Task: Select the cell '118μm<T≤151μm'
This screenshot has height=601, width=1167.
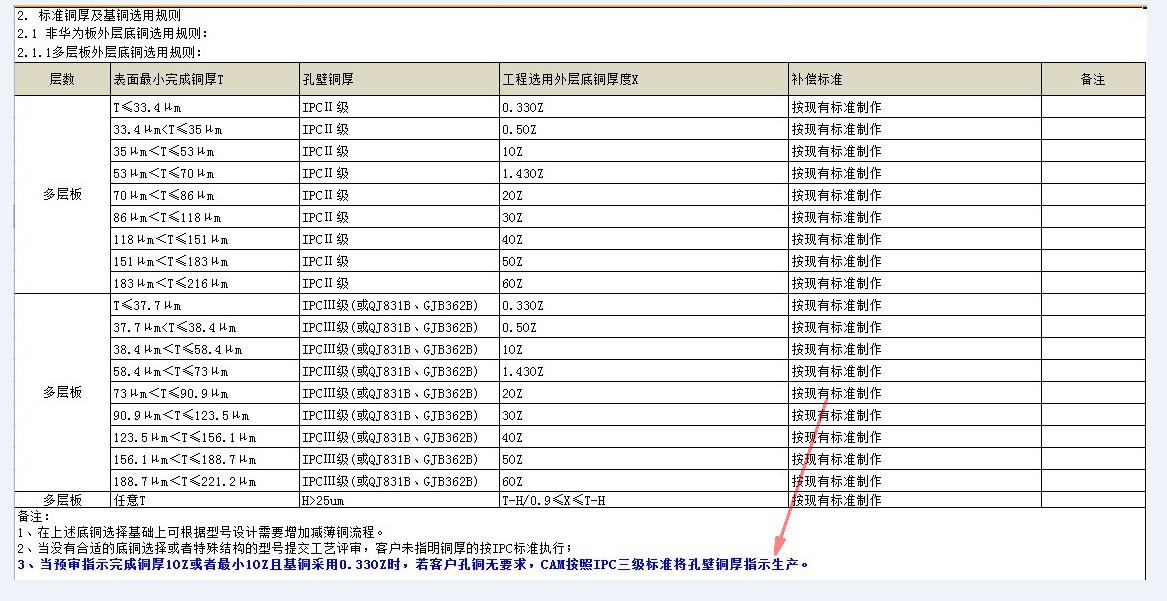Action: [205, 240]
